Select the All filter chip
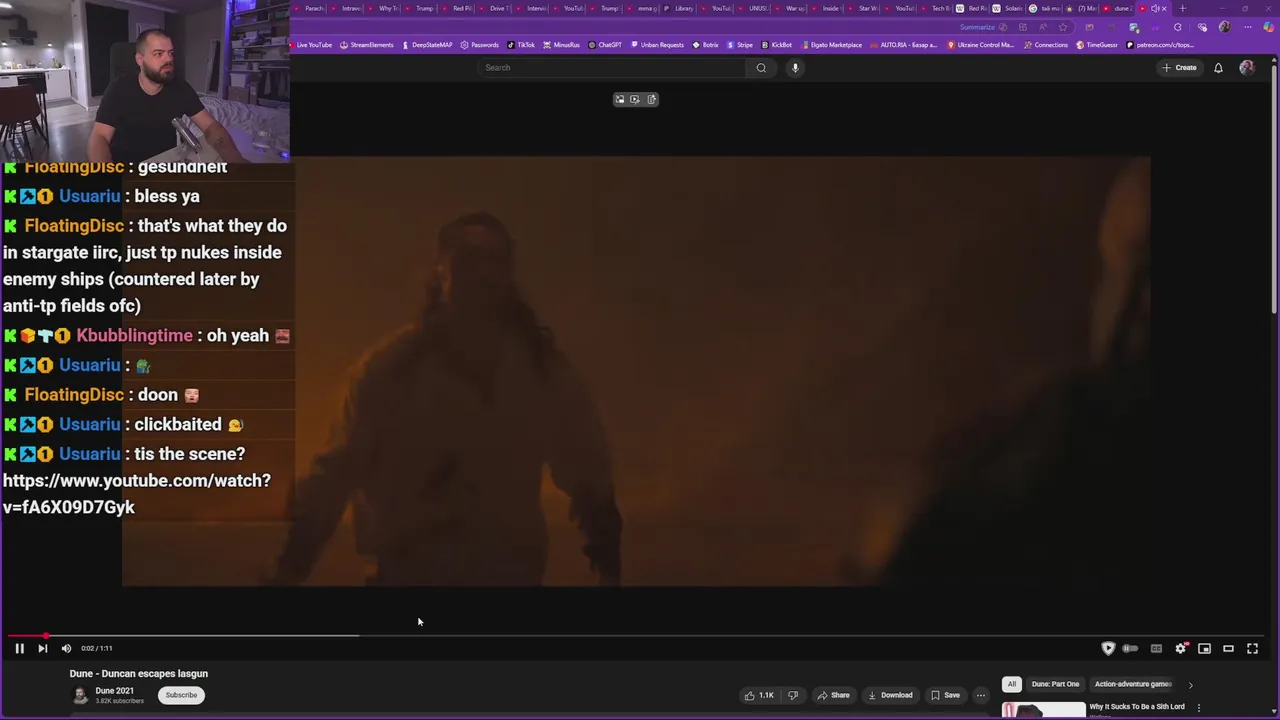This screenshot has width=1280, height=720. [x=1011, y=684]
